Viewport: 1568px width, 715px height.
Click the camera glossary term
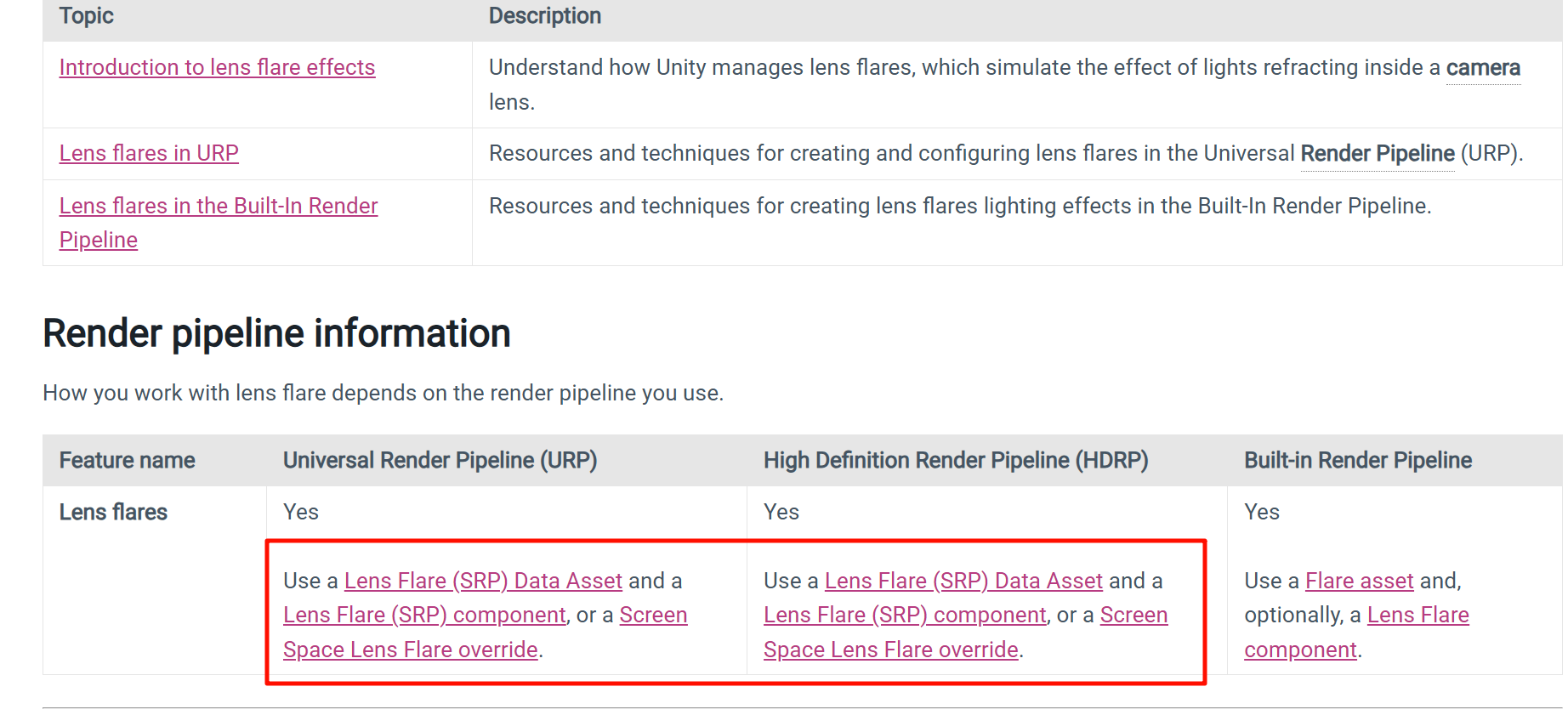click(1483, 67)
